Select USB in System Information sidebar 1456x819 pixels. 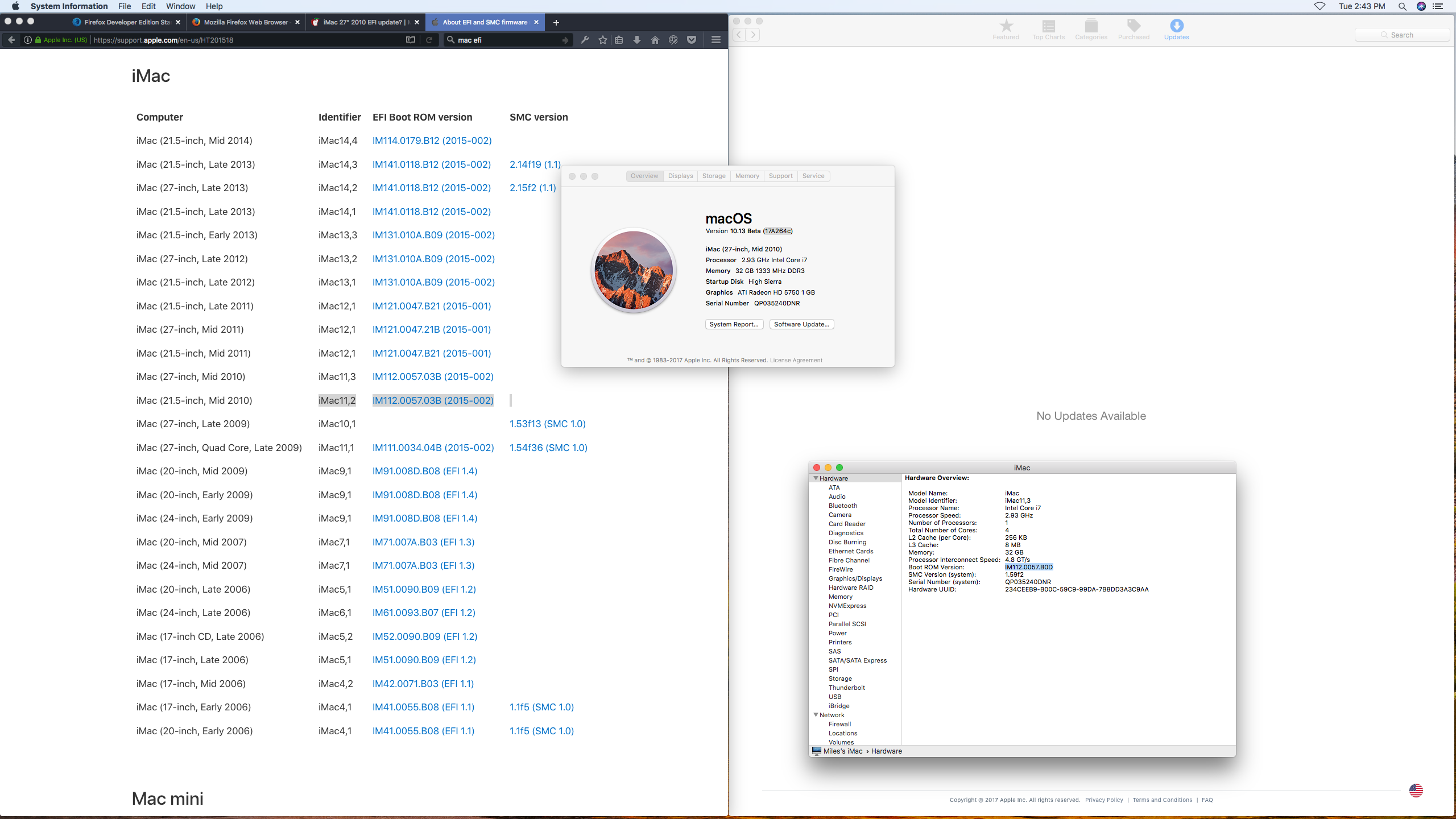834,697
